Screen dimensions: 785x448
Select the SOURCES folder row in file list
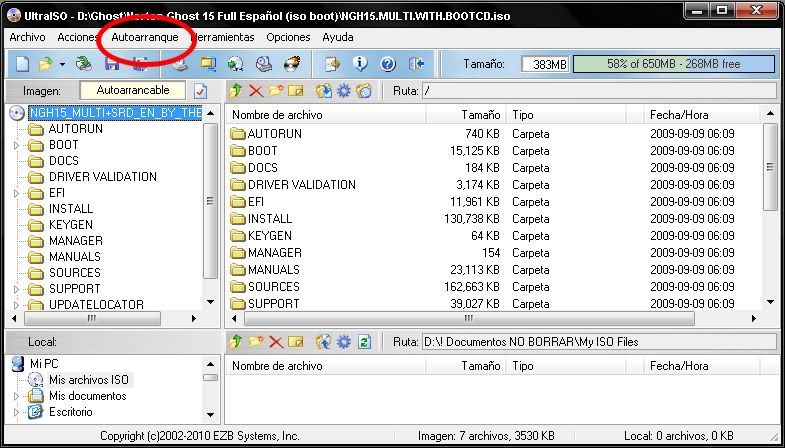coord(493,287)
